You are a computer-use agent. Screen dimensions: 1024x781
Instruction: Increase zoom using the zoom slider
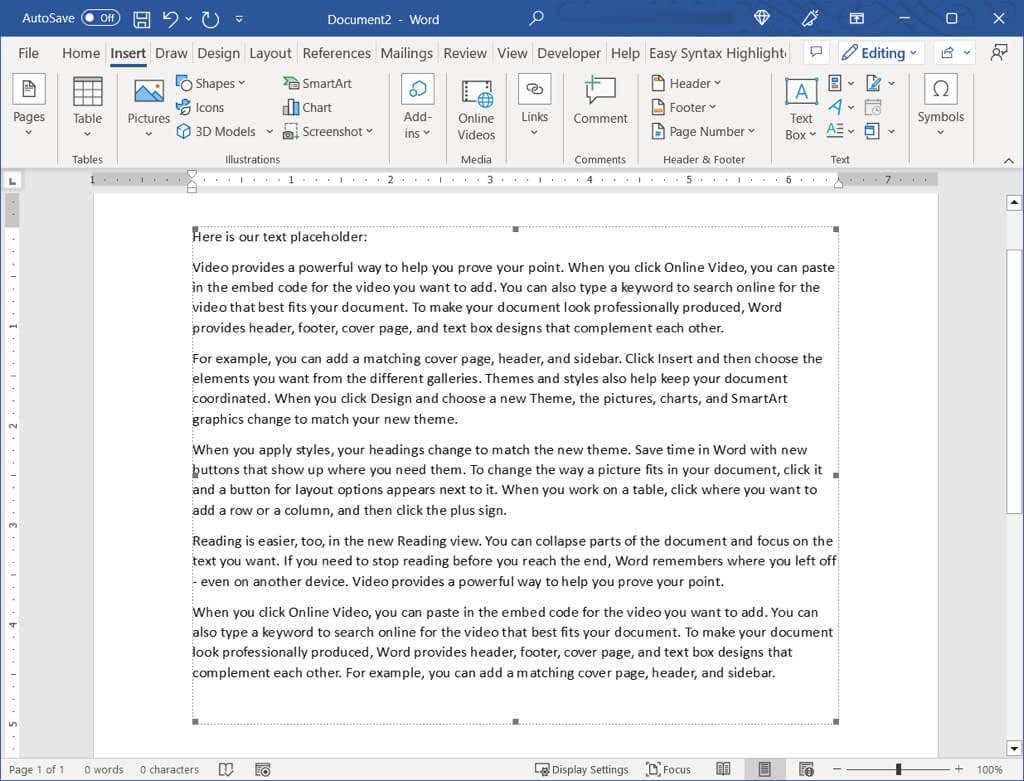pyautogui.click(x=960, y=769)
